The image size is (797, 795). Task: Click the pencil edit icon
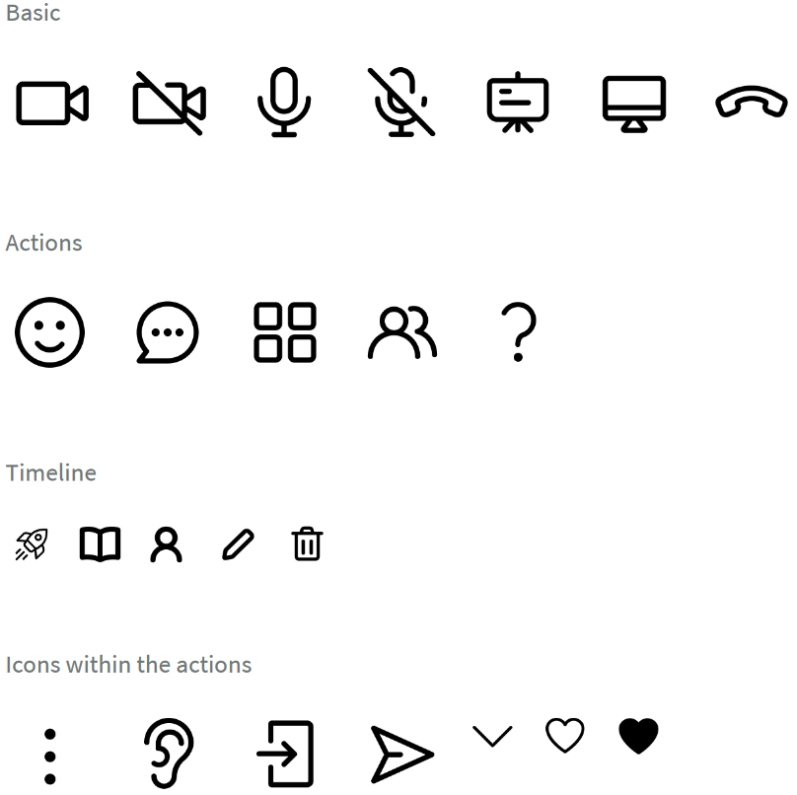(238, 544)
